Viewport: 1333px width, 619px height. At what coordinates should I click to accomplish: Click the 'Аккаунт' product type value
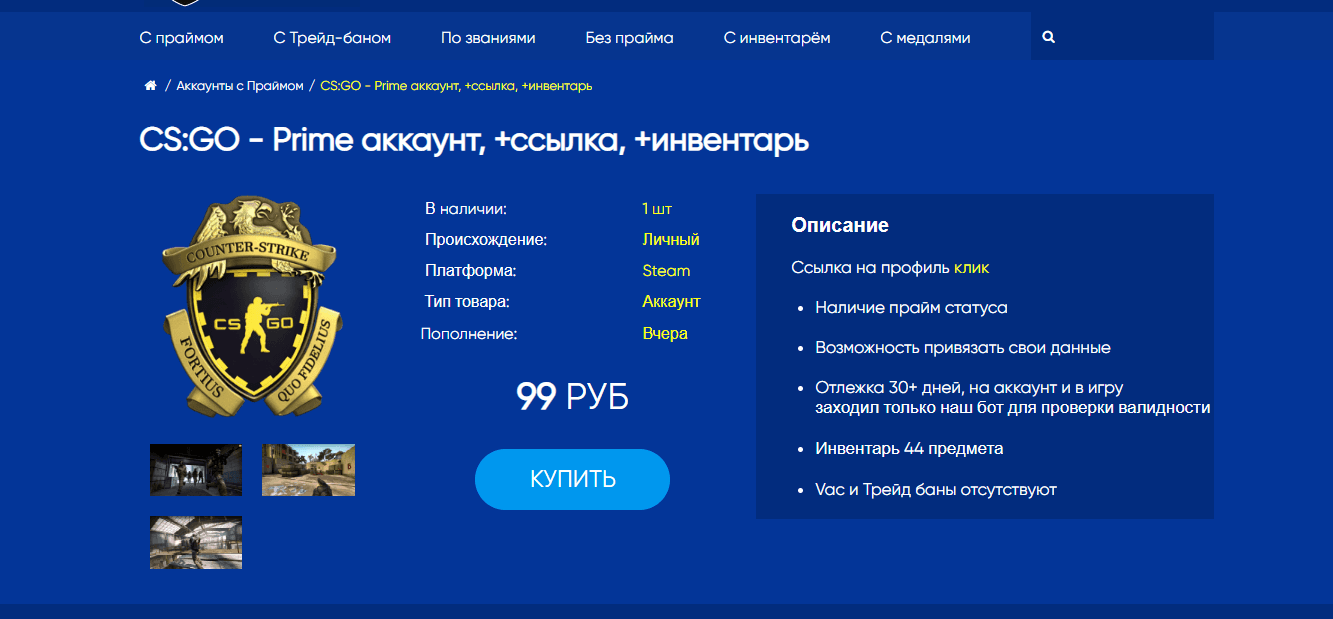671,301
